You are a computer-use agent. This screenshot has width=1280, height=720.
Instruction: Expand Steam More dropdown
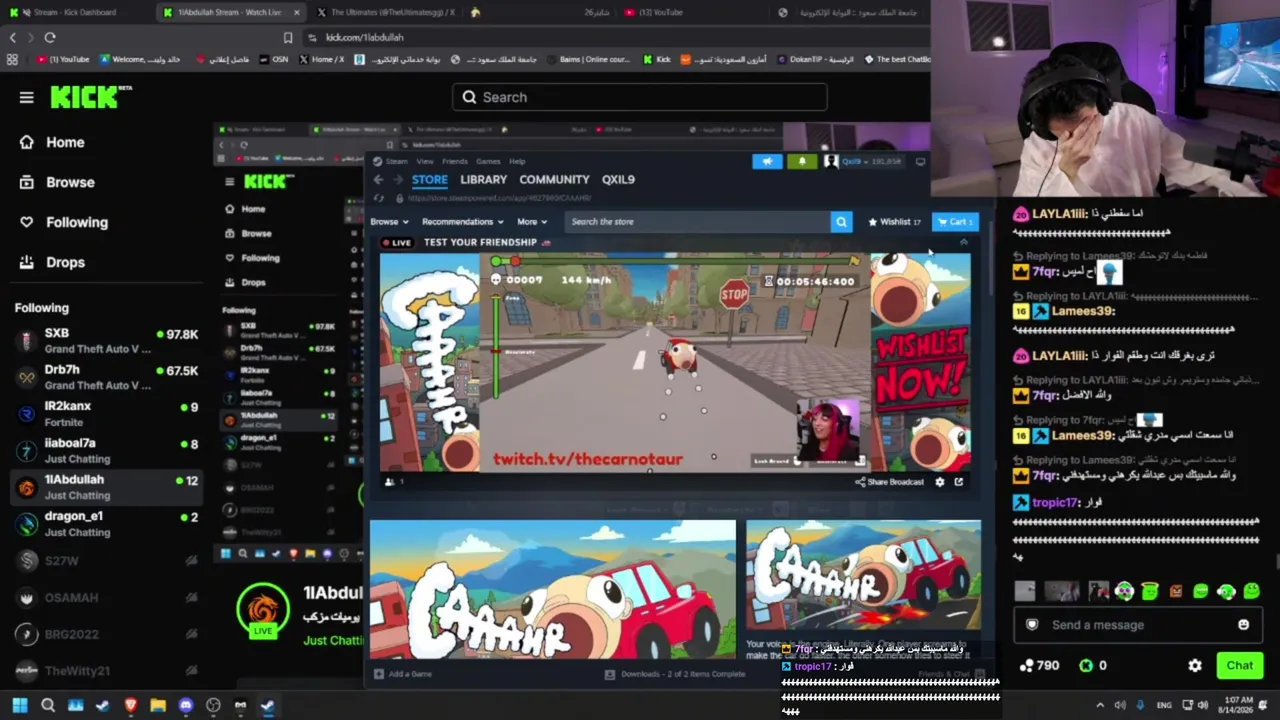click(532, 222)
